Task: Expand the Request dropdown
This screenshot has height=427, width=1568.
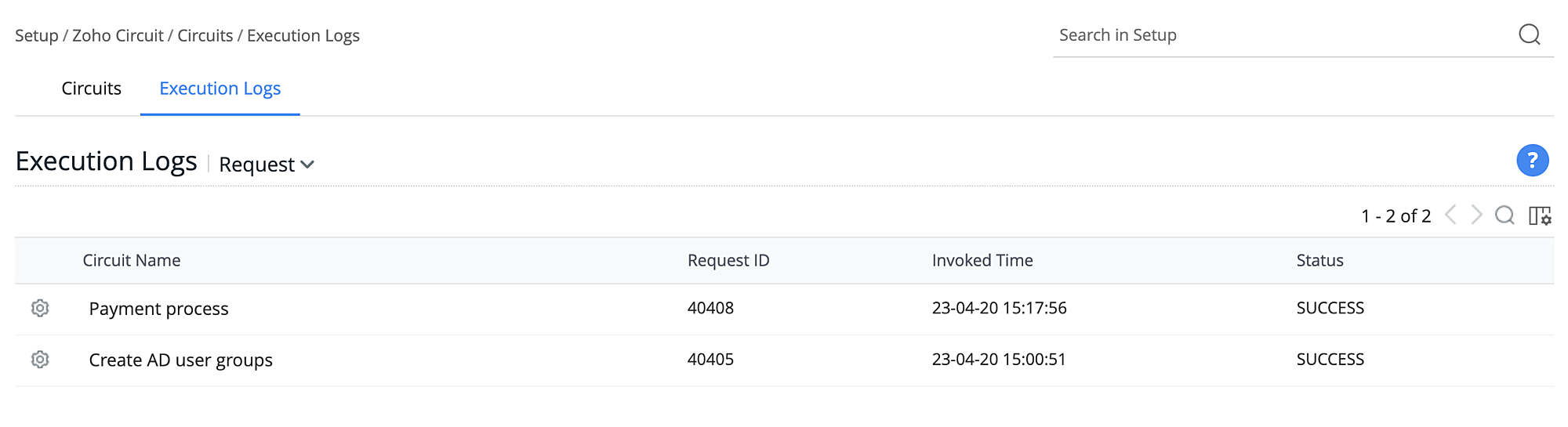Action: point(267,165)
